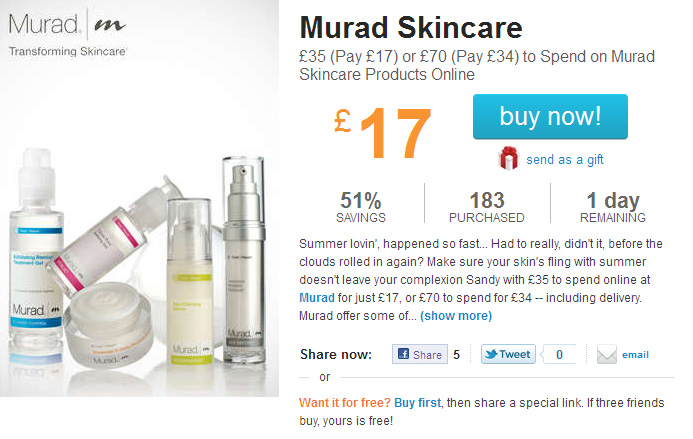Open the send as a gift link
The height and width of the screenshot is (439, 693).
tap(564, 160)
